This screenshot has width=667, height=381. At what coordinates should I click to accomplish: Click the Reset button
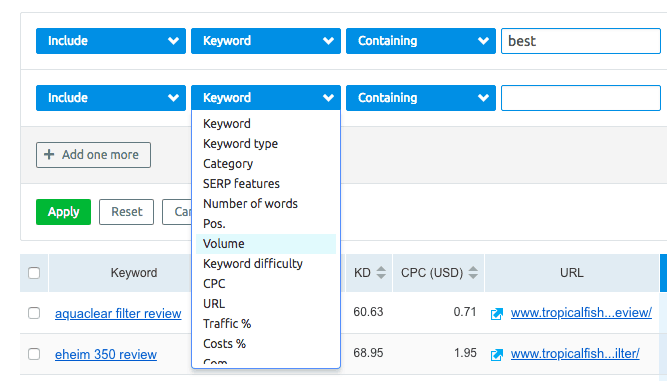coord(126,212)
